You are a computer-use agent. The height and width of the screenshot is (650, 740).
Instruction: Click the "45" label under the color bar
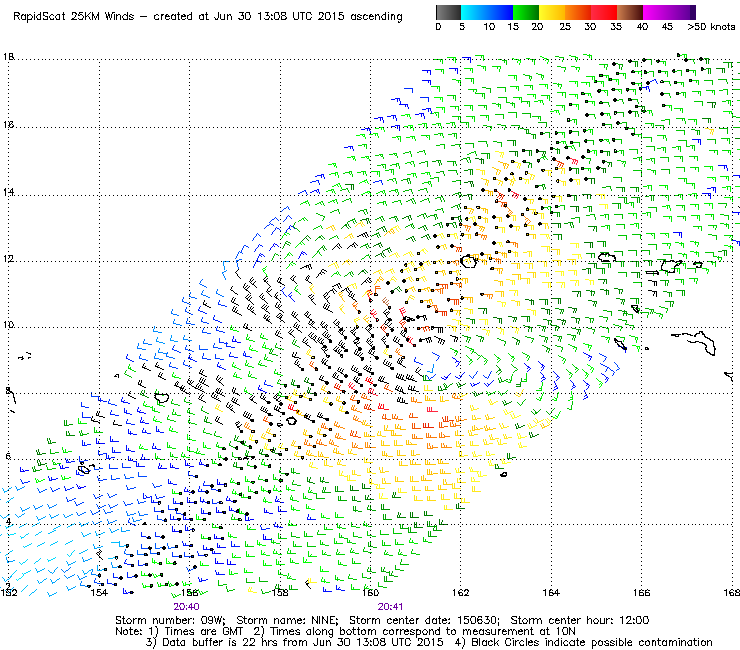(667, 27)
